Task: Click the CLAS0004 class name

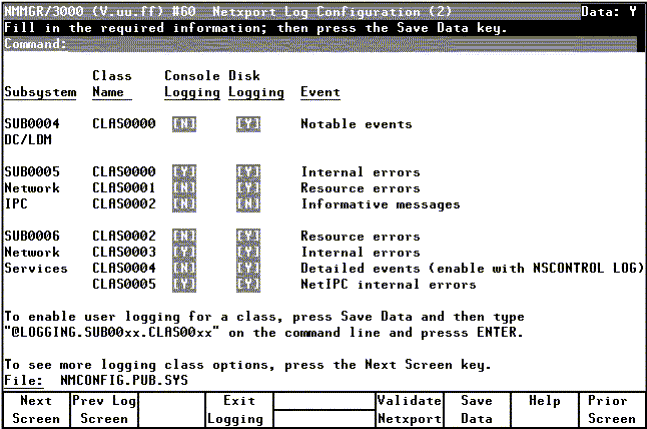Action: click(124, 268)
